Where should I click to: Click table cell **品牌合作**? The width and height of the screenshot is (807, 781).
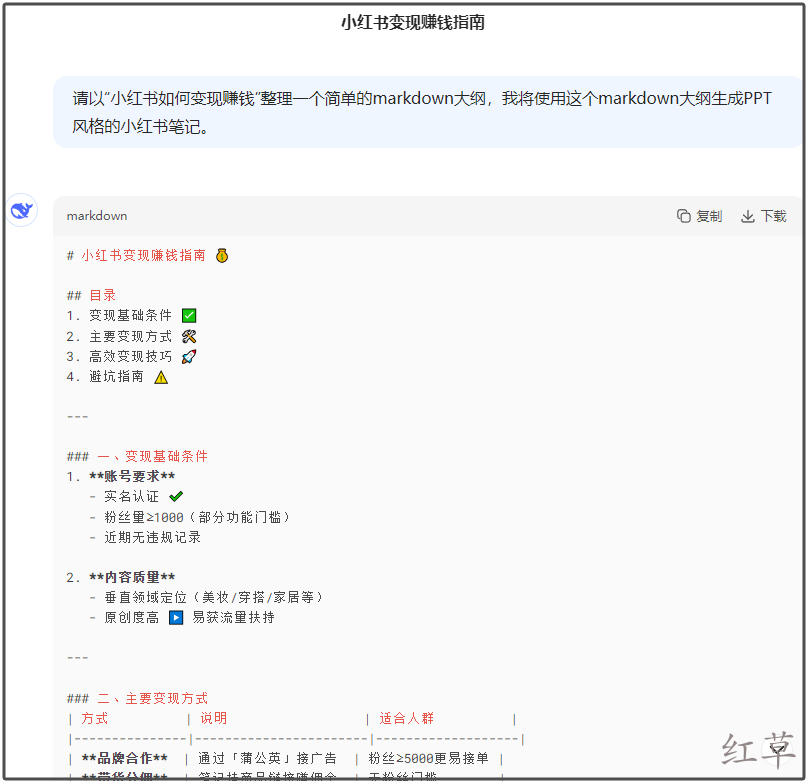click(x=125, y=758)
